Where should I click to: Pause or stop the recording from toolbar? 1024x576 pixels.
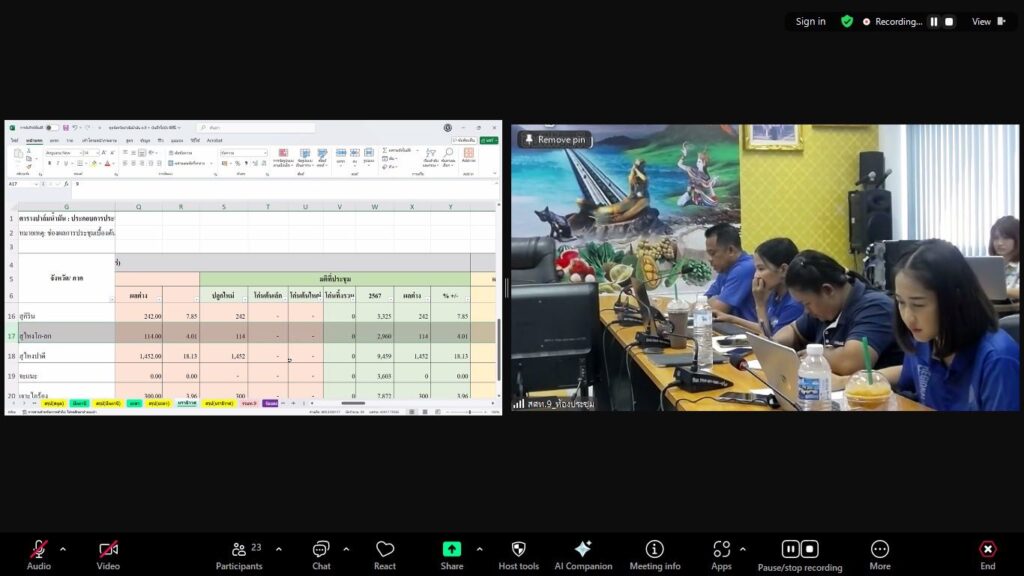(x=799, y=550)
